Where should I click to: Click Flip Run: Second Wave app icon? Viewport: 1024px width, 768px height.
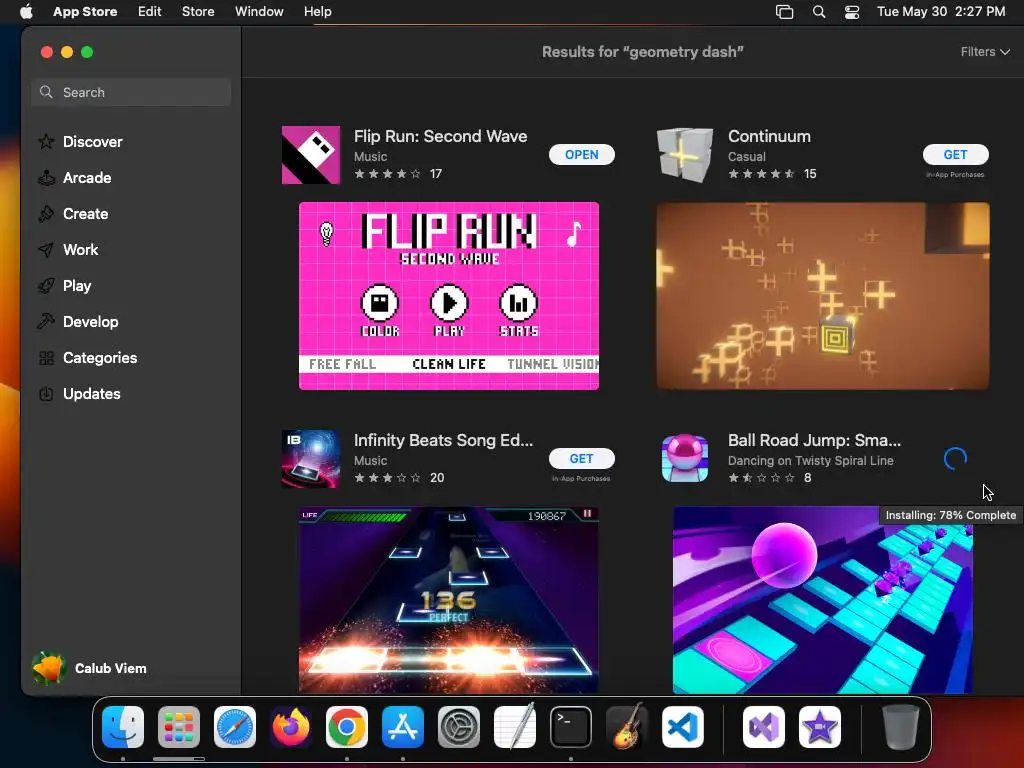point(311,155)
